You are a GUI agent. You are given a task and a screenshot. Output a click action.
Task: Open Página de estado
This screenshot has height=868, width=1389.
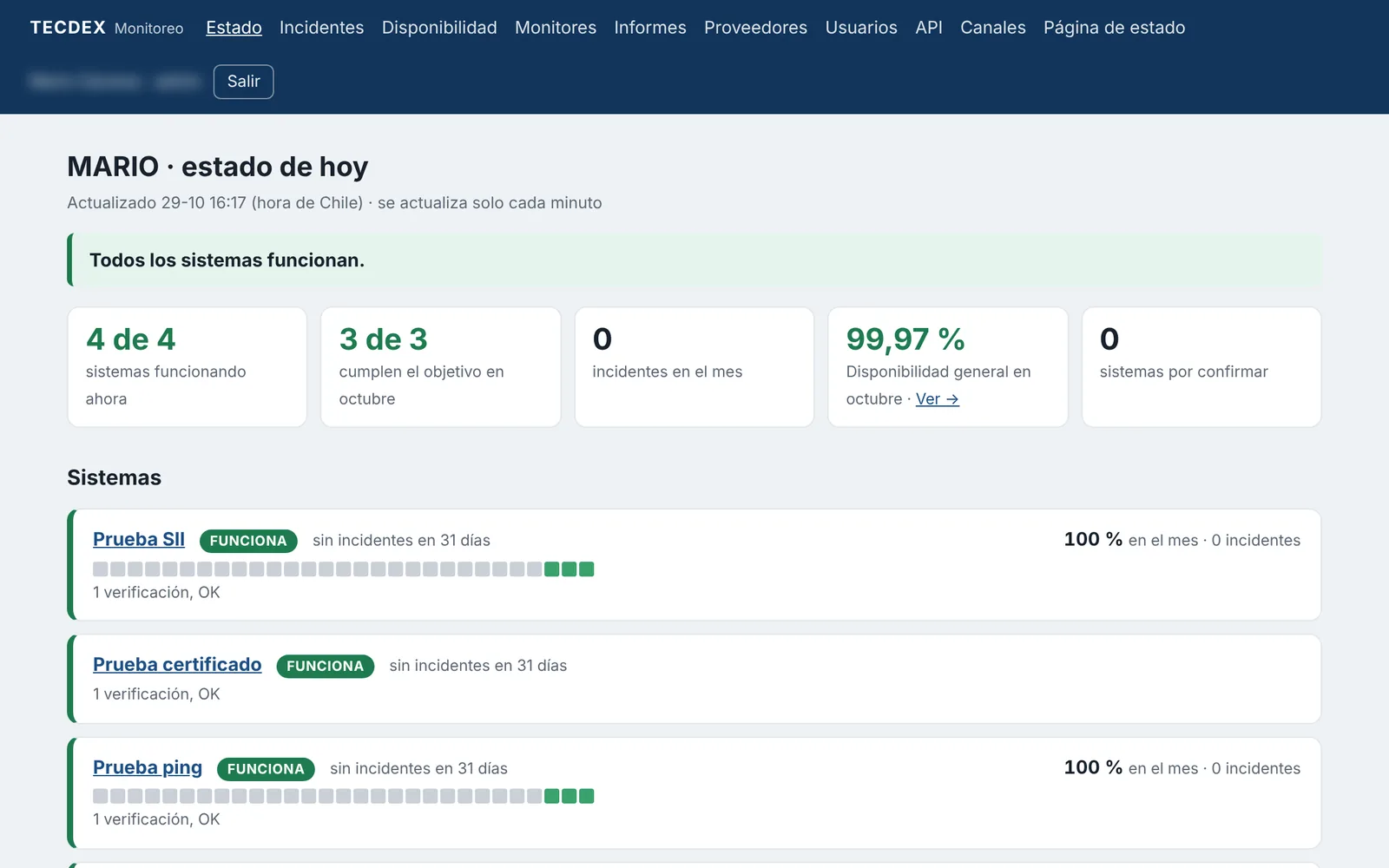[x=1114, y=28]
